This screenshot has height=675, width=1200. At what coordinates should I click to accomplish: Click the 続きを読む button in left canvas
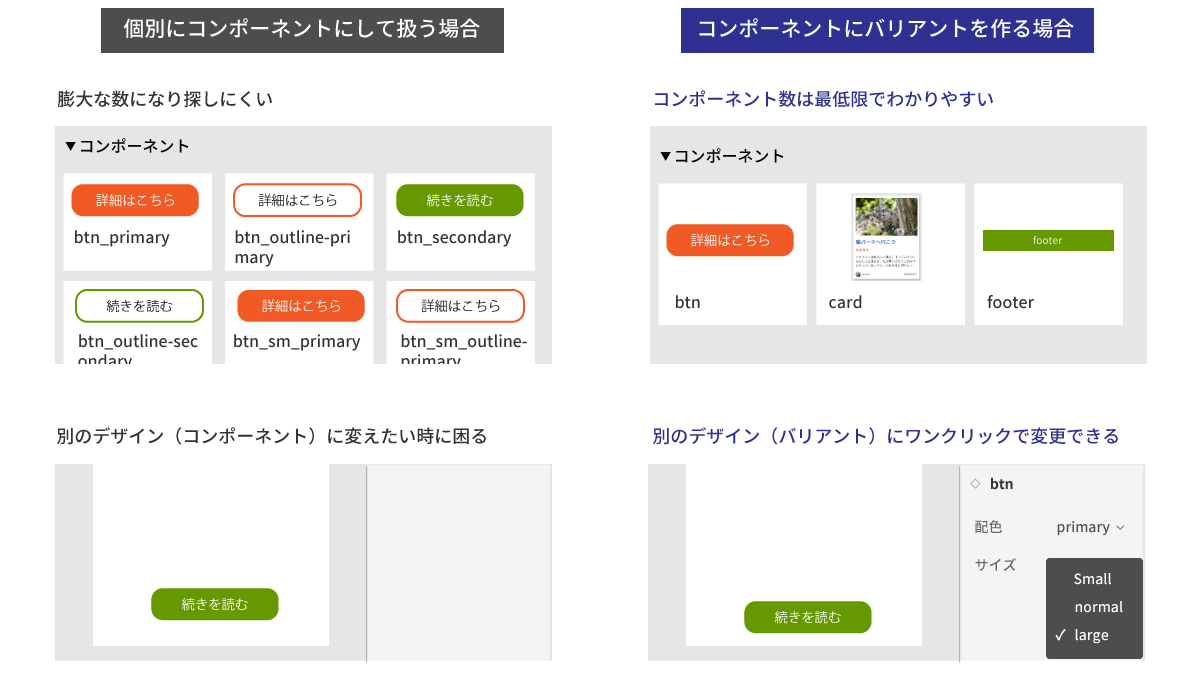(215, 604)
